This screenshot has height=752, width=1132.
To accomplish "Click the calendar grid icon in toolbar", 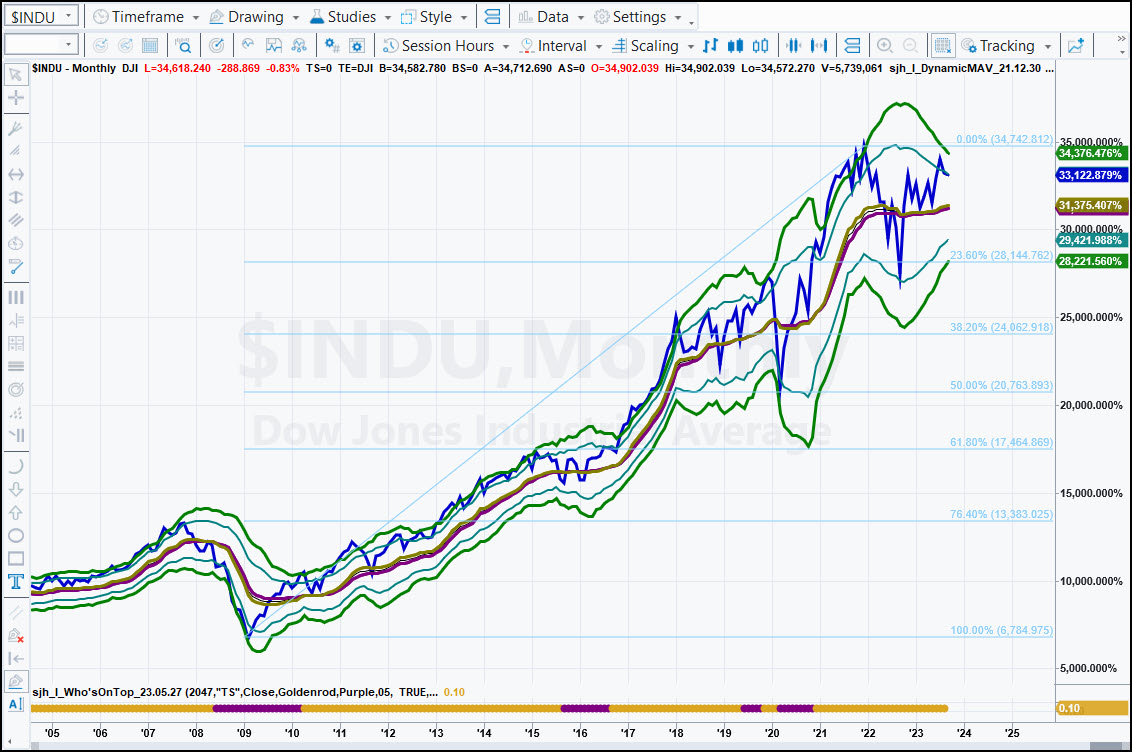I will point(150,45).
